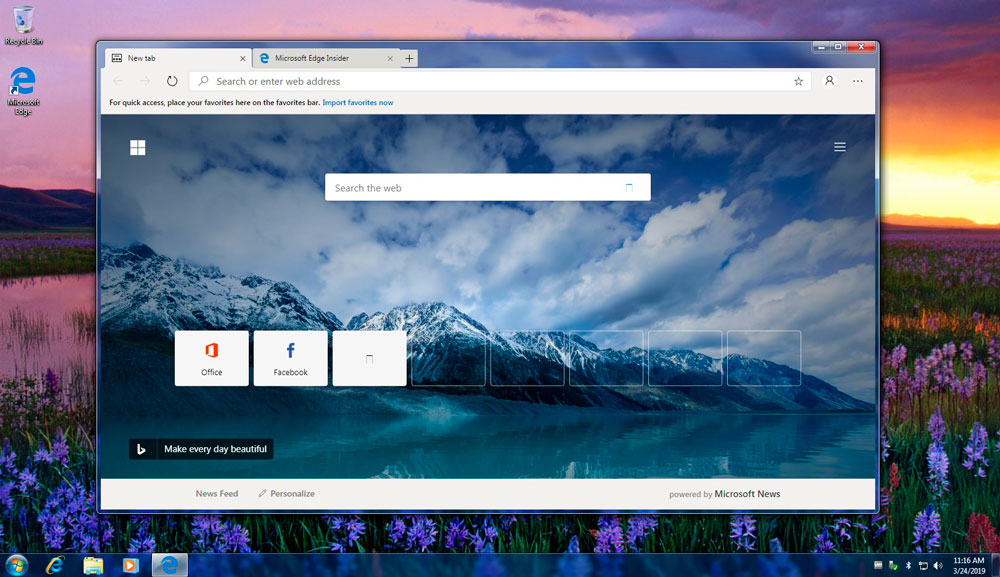1000x577 pixels.
Task: Open the profile account icon
Action: [x=829, y=81]
